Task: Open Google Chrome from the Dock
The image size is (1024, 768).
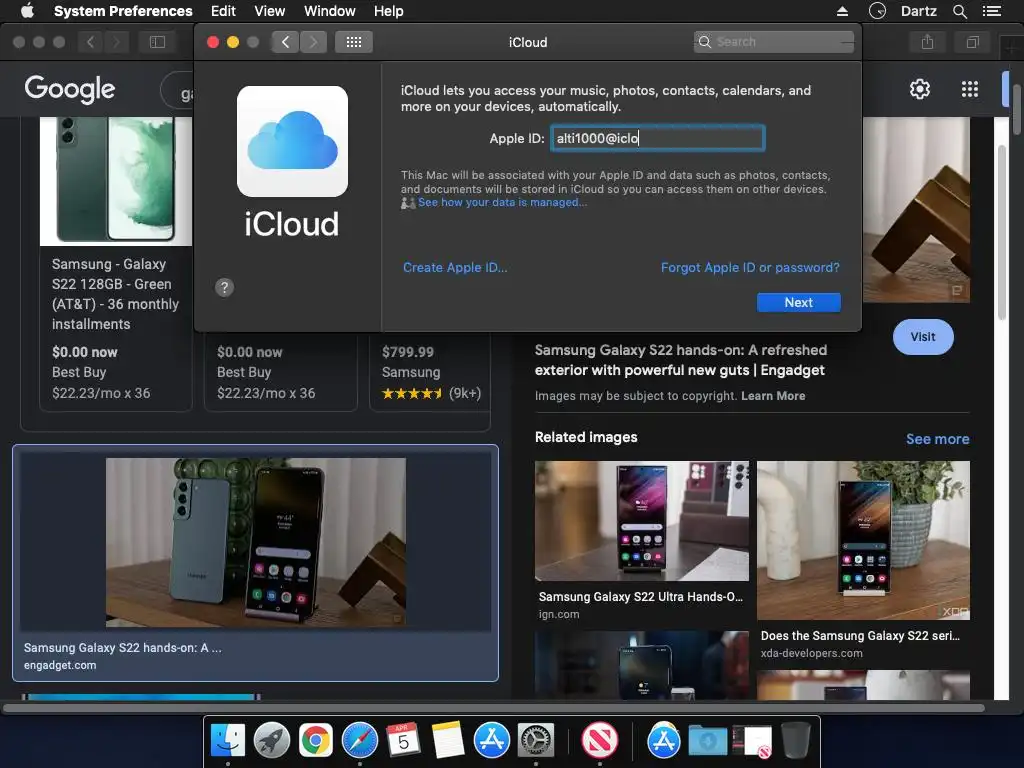Action: click(315, 741)
